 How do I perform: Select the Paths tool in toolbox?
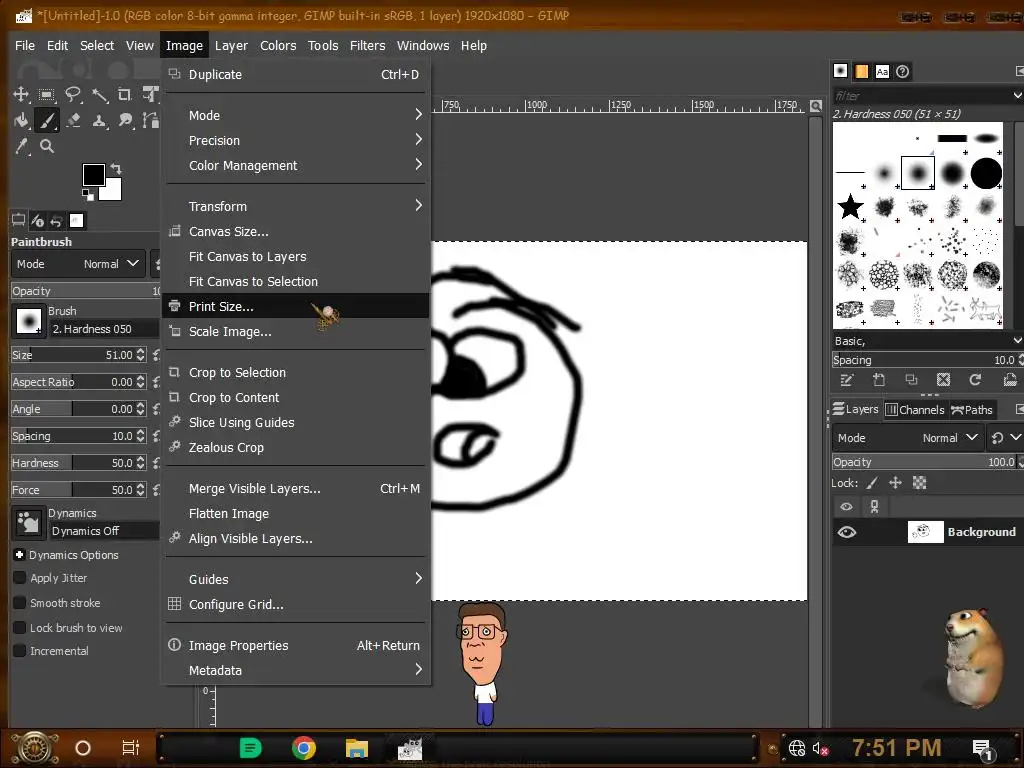click(x=151, y=120)
